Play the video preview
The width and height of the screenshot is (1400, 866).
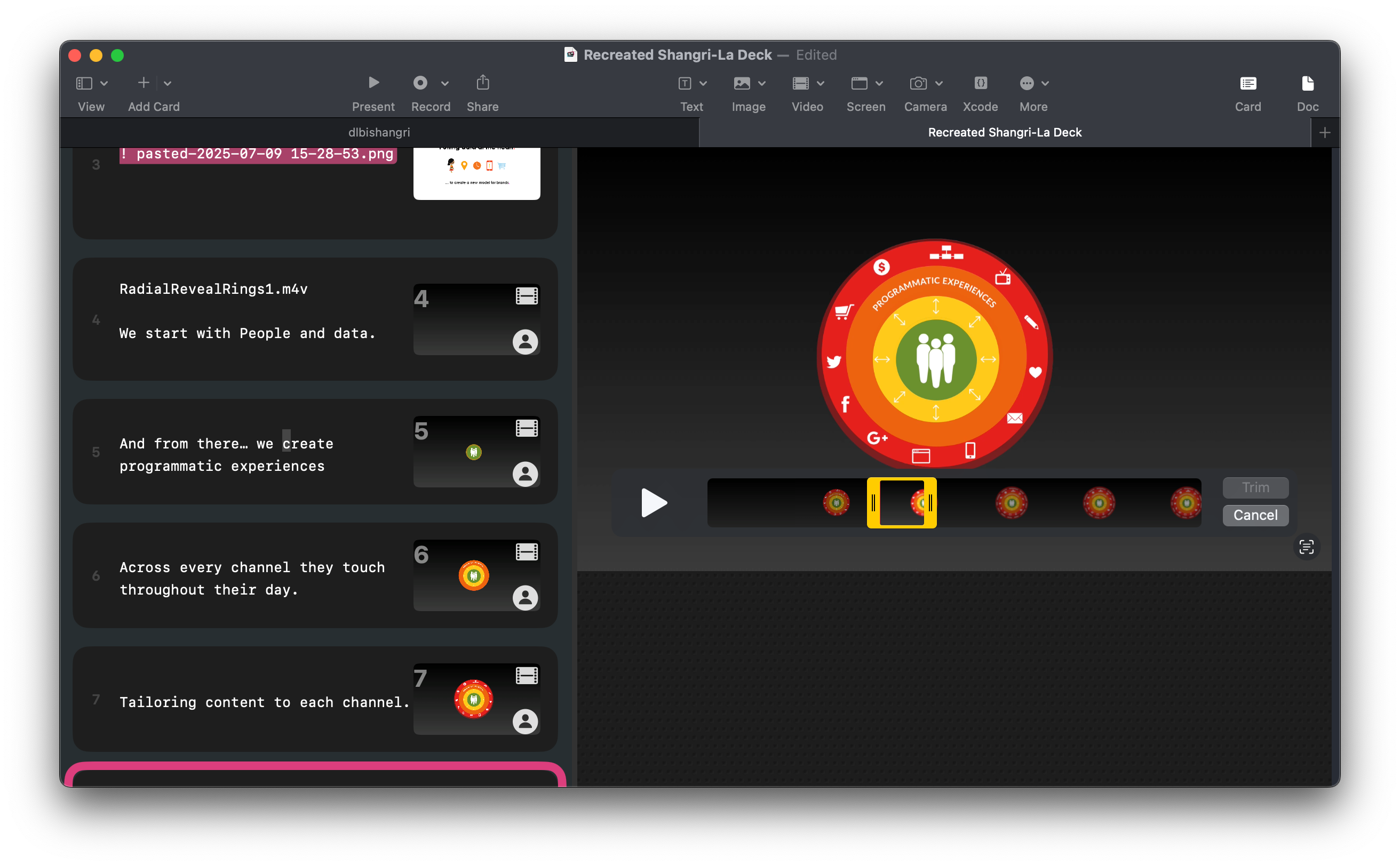tap(653, 502)
